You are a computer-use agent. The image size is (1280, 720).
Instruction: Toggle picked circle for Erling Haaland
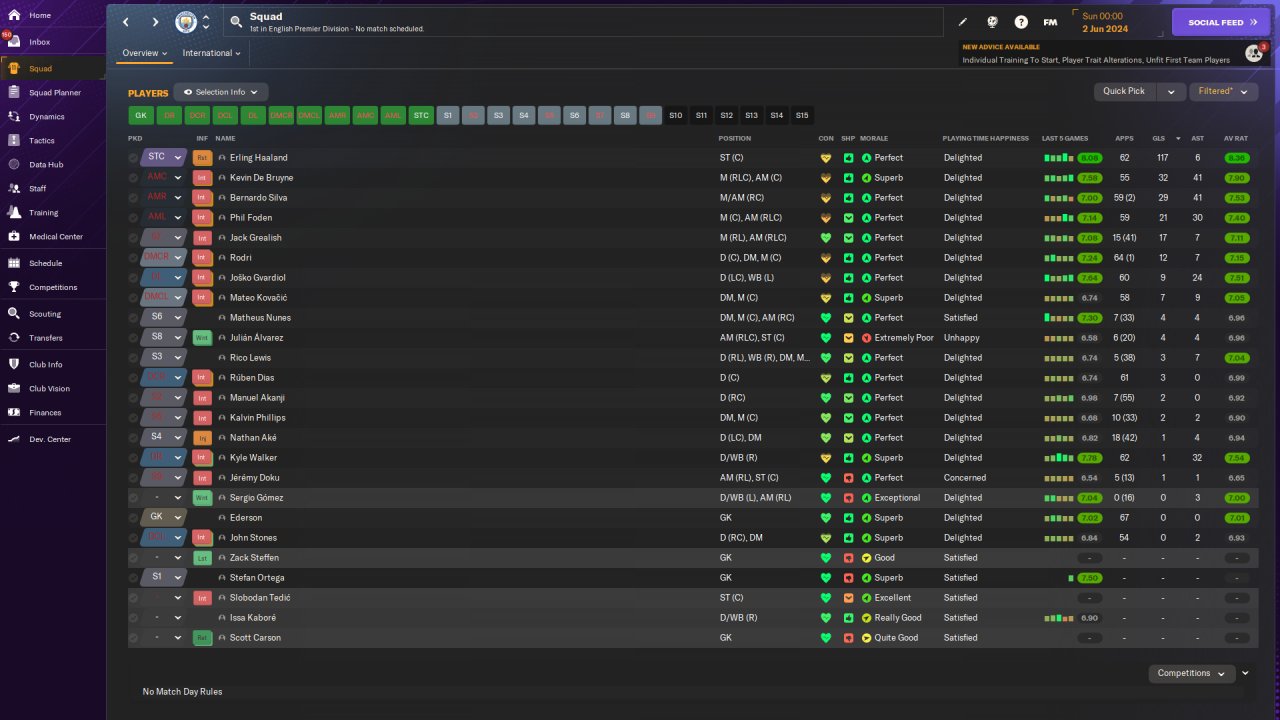click(x=133, y=158)
